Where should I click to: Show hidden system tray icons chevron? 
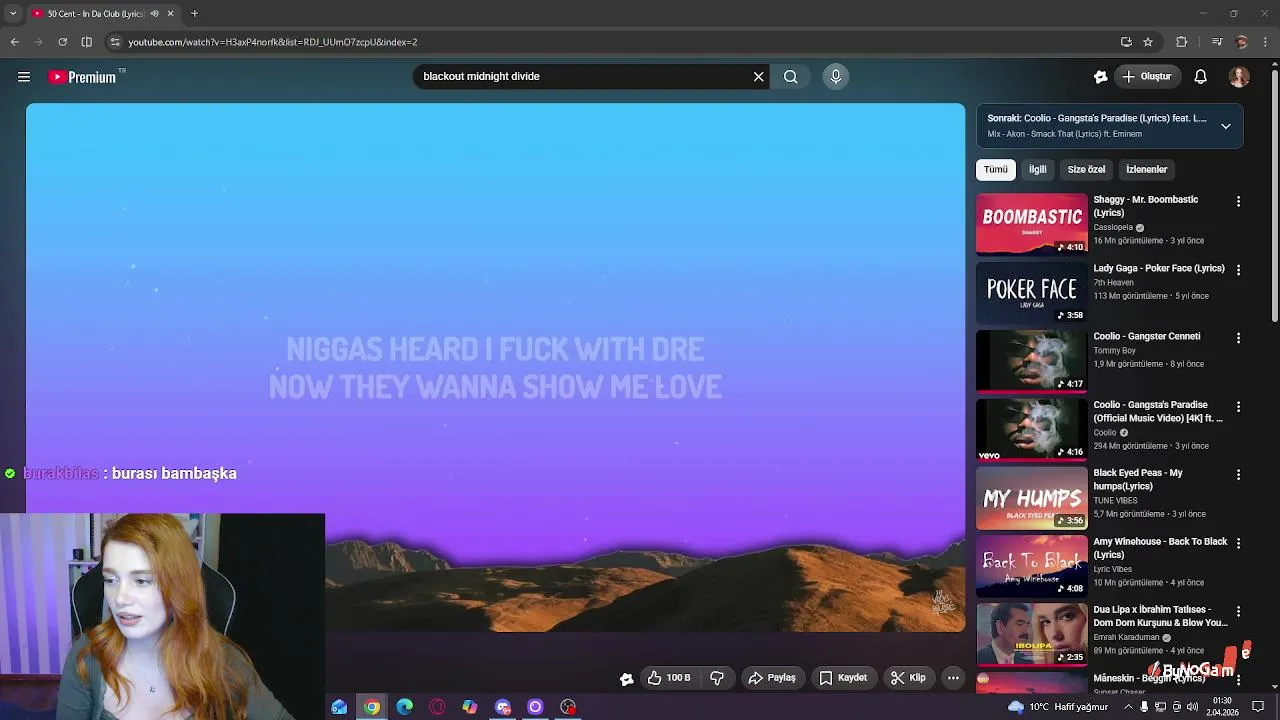coord(1128,707)
